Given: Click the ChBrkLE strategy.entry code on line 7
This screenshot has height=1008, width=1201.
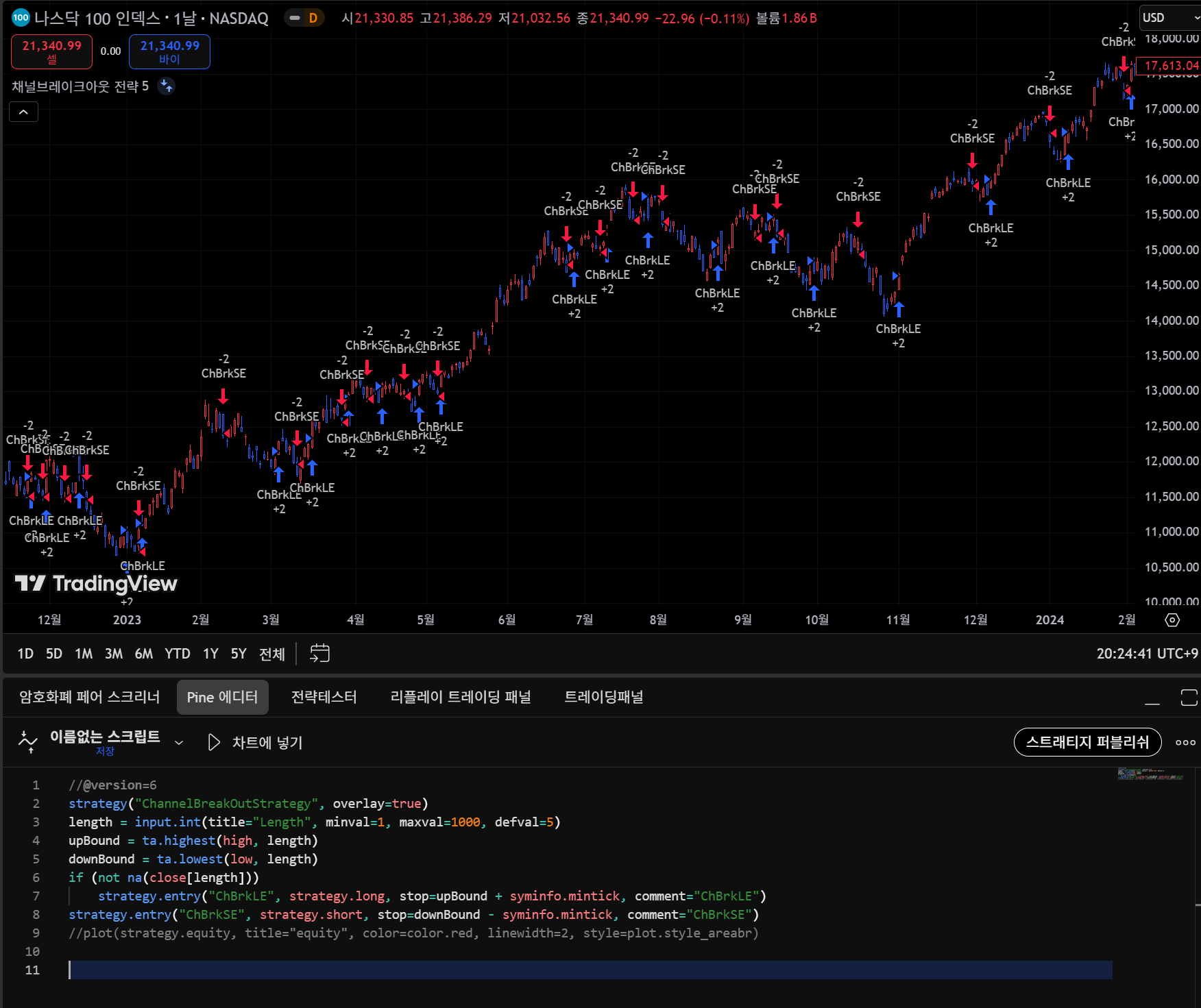Looking at the screenshot, I should pos(432,896).
